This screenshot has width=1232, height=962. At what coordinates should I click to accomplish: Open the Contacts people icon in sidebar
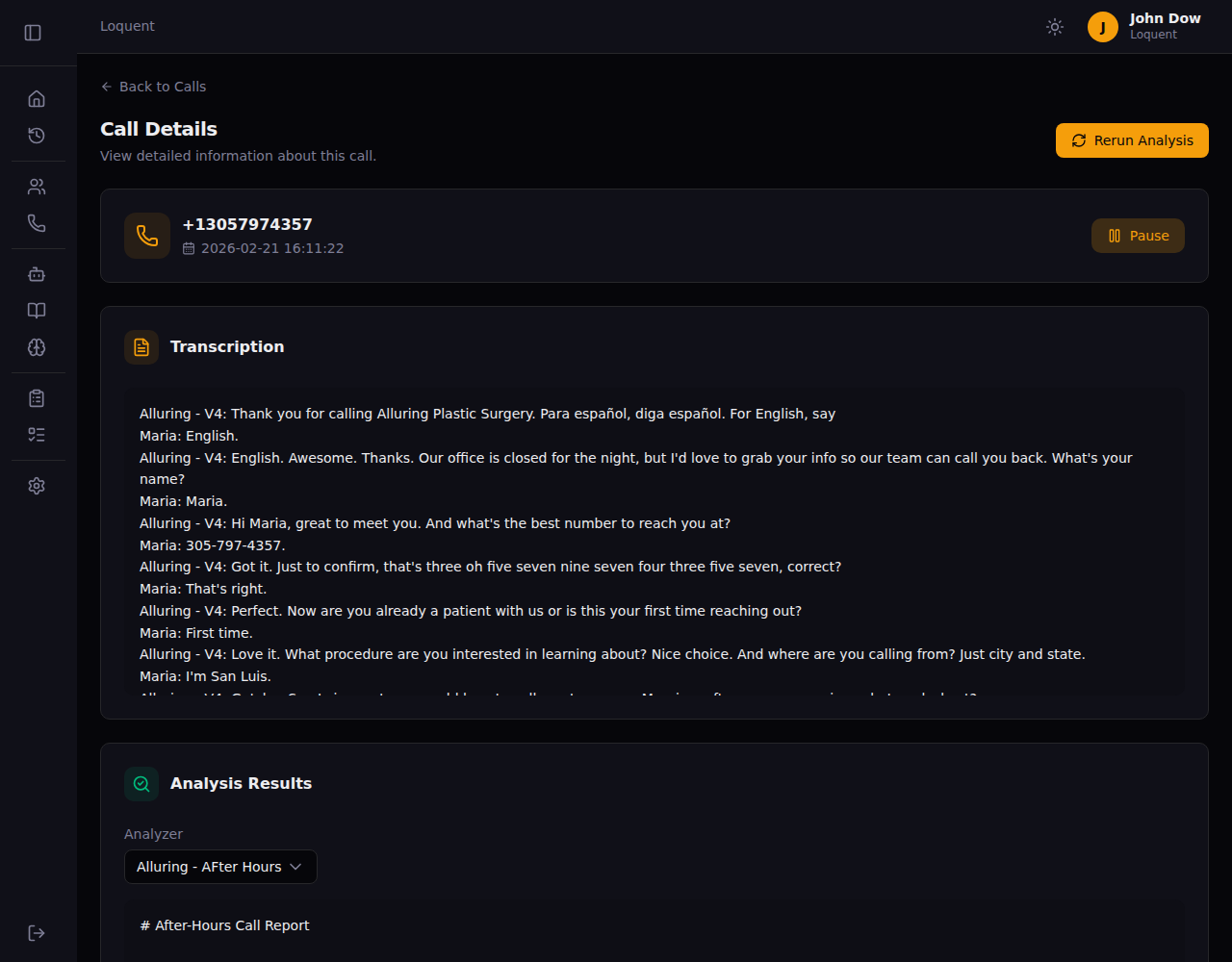tap(37, 186)
